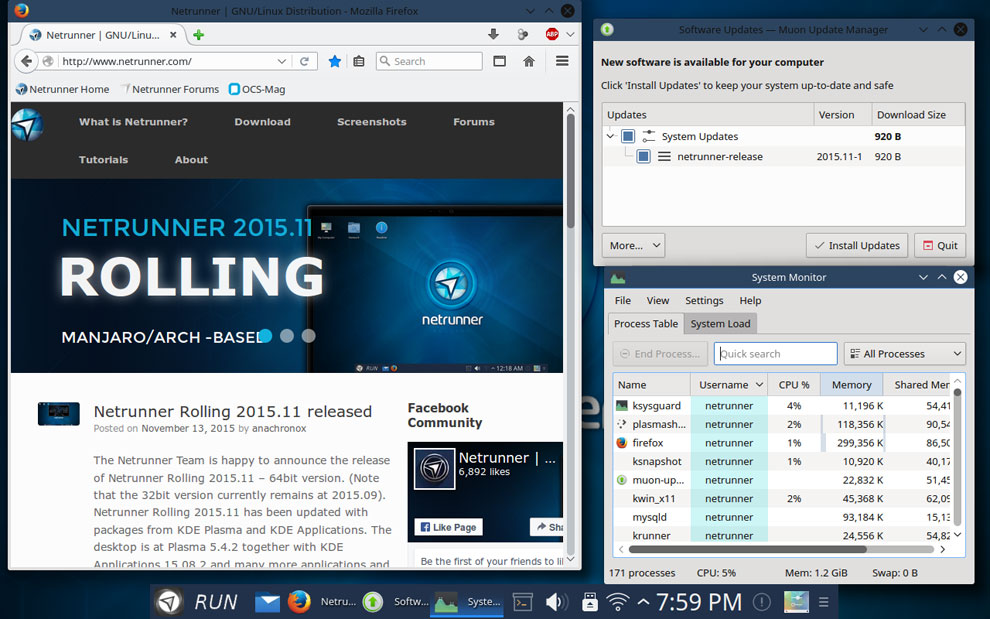Image resolution: width=990 pixels, height=619 pixels.
Task: Select the third carousel dot on banner
Action: tap(308, 336)
